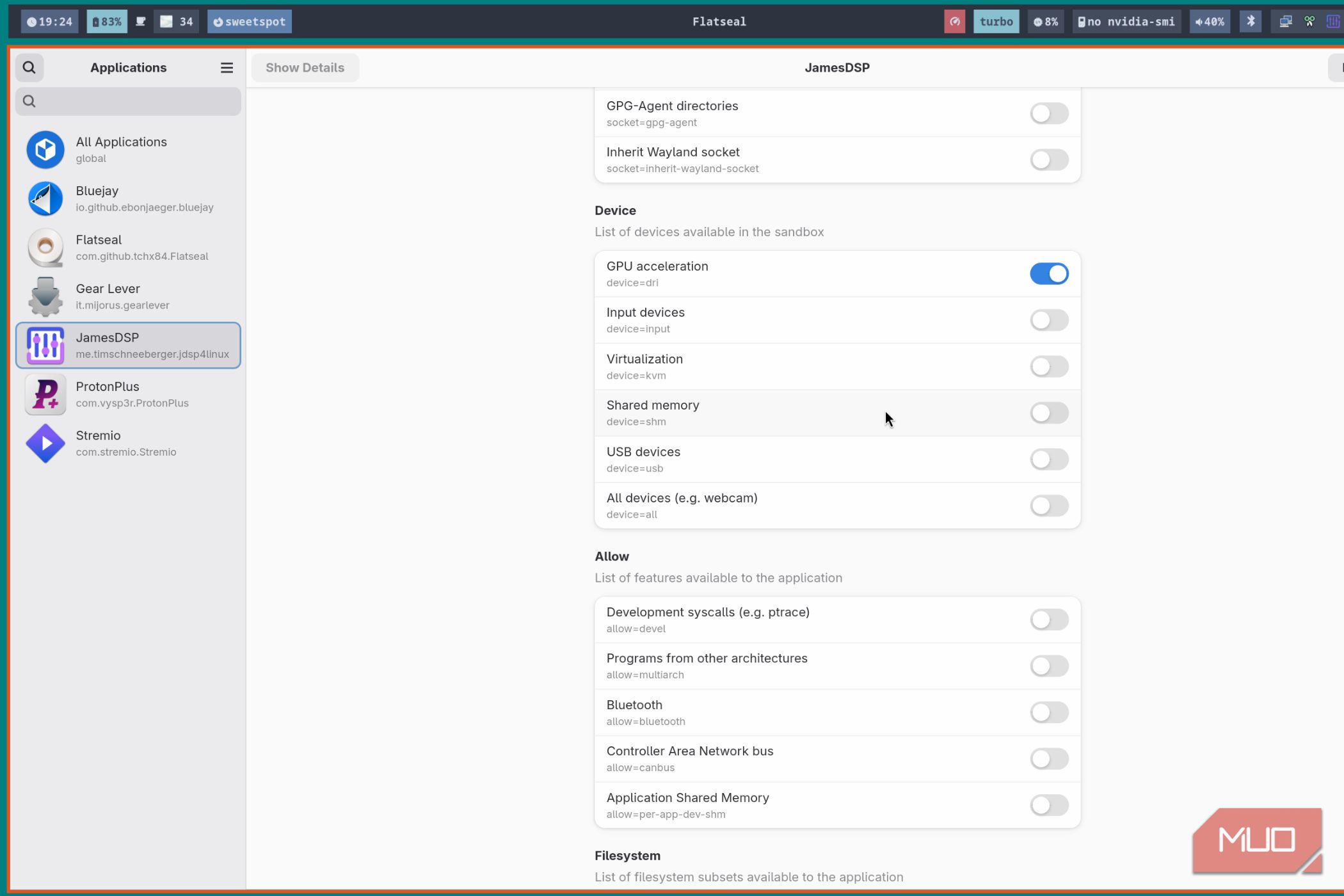The height and width of the screenshot is (896, 1344).
Task: Select Bluejay in the applications list
Action: [128, 198]
